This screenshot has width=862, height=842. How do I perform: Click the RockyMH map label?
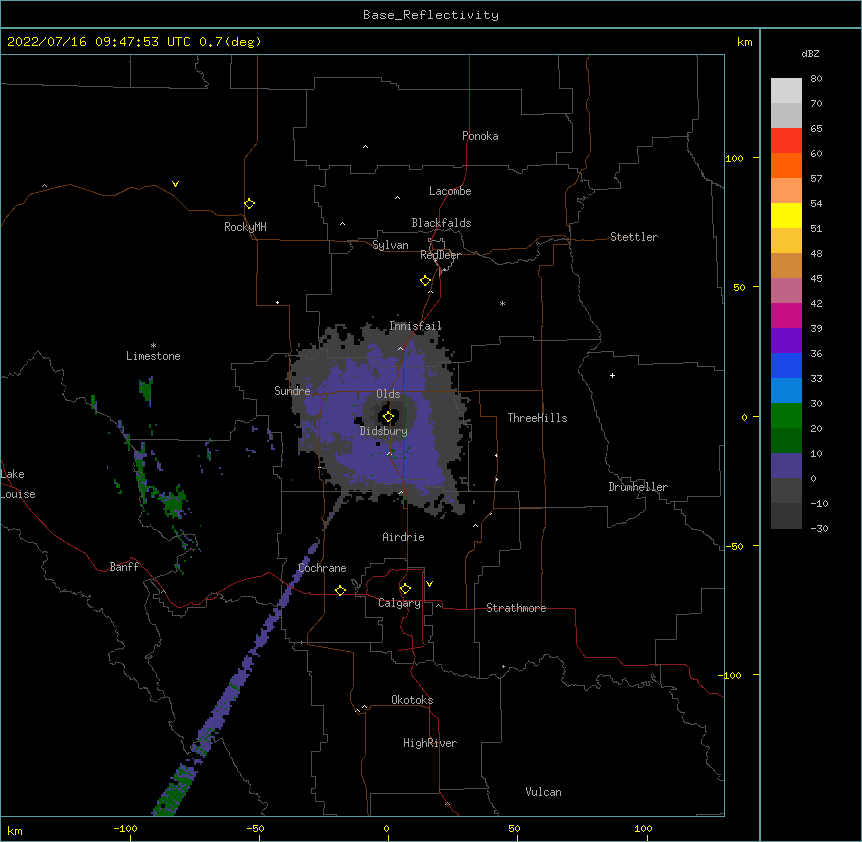245,227
